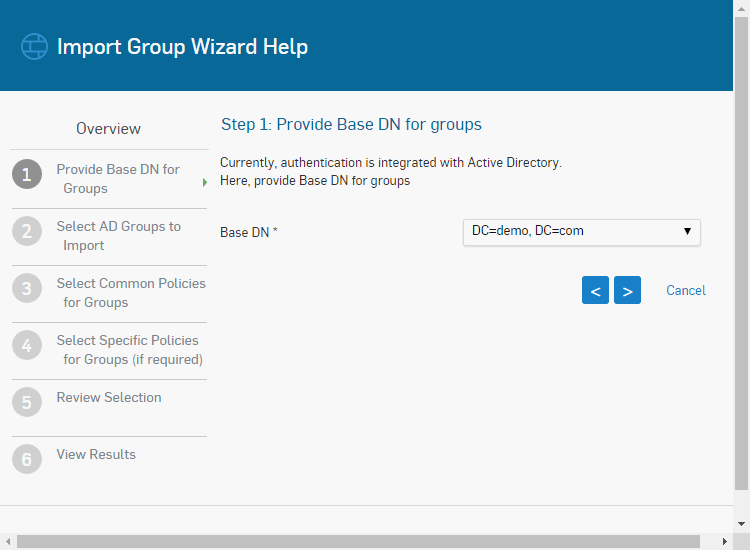Click step 5 number circle icon
This screenshot has height=550, width=750.
coord(27,402)
